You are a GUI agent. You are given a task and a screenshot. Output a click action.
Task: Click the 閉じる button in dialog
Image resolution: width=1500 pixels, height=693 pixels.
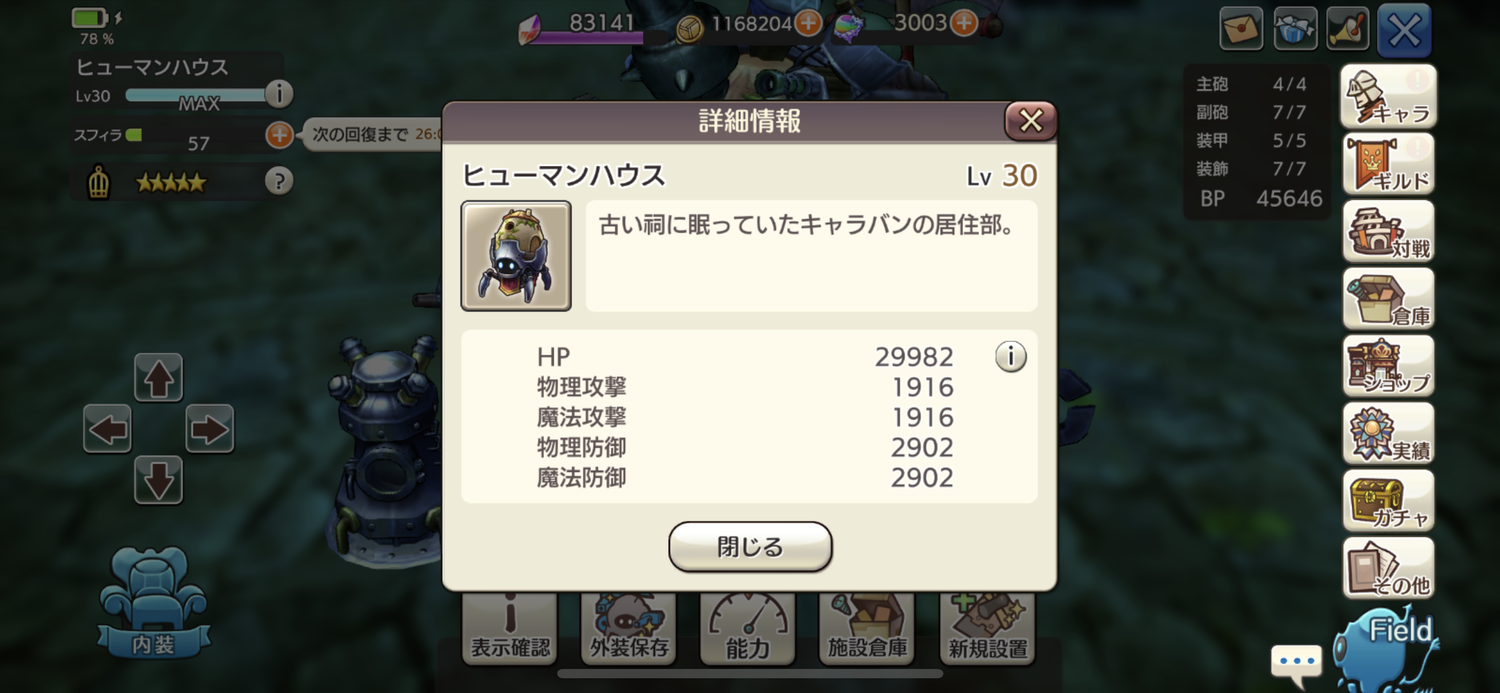point(750,547)
